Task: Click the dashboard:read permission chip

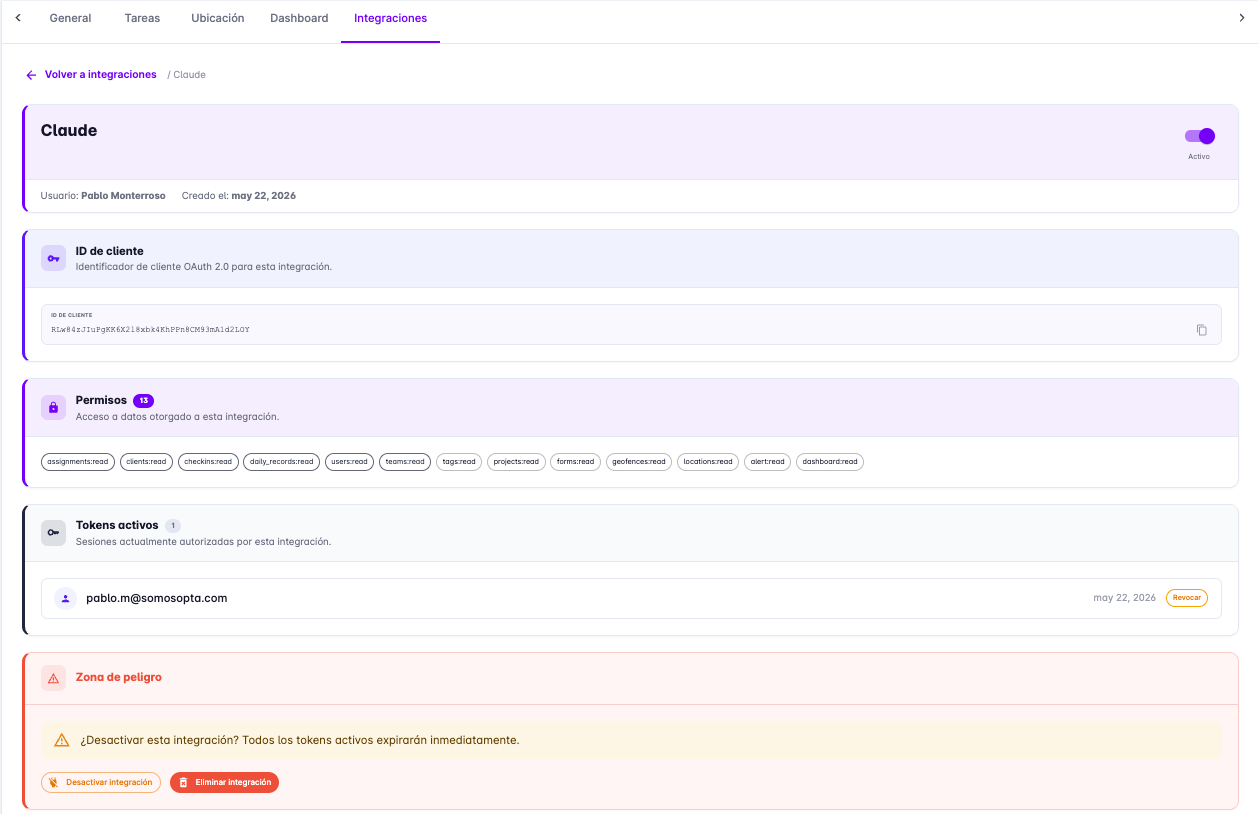Action: pyautogui.click(x=830, y=462)
